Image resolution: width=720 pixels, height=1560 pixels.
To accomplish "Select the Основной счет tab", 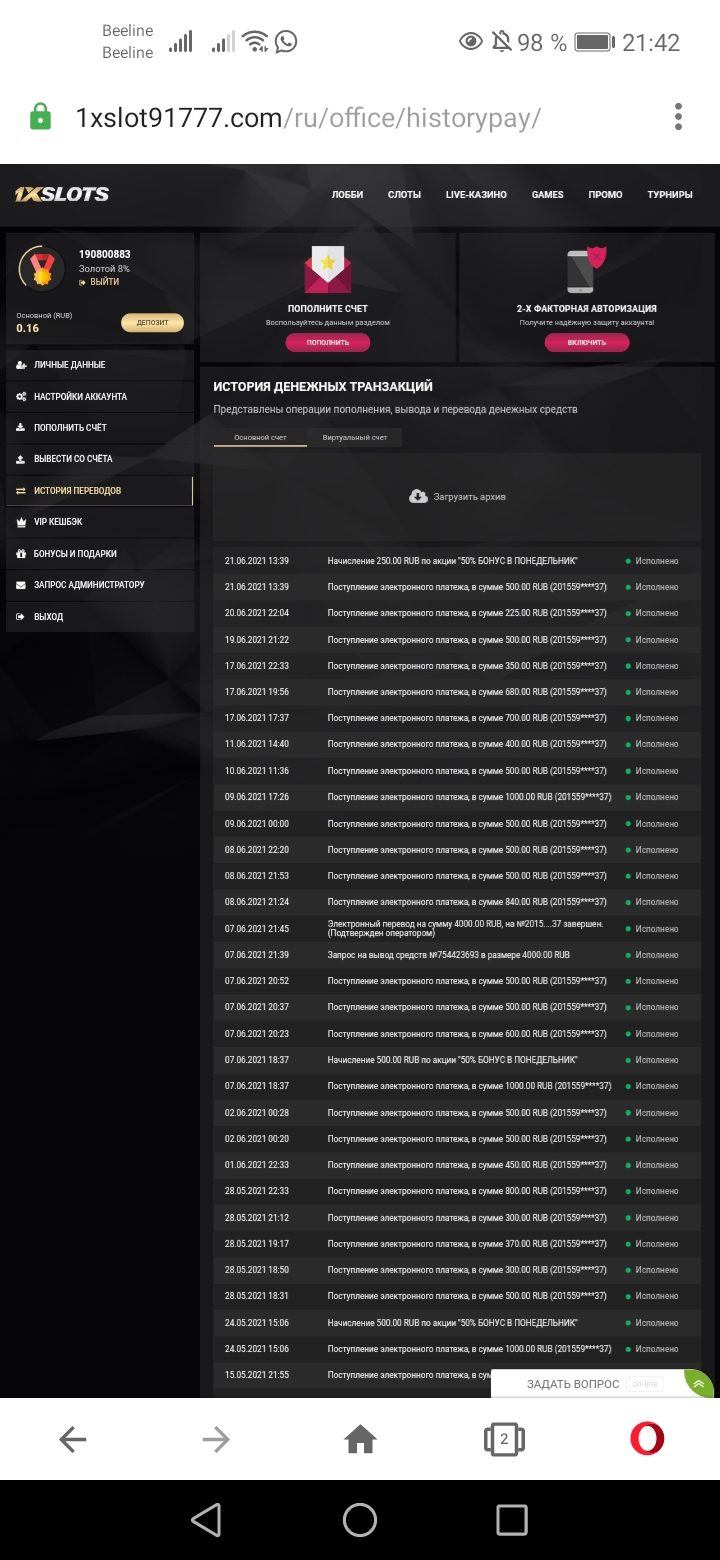I will pyautogui.click(x=260, y=438).
